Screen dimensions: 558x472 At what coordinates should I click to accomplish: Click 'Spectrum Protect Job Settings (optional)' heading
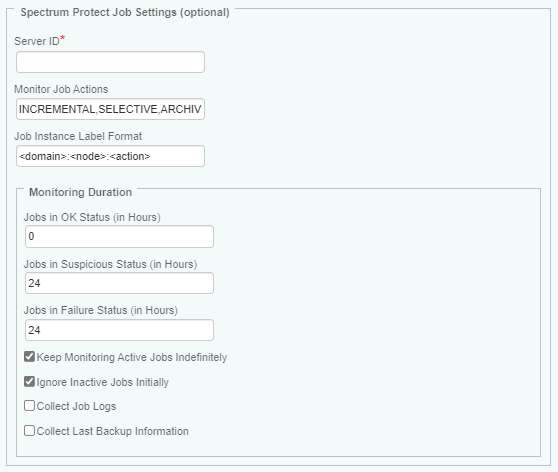point(125,12)
